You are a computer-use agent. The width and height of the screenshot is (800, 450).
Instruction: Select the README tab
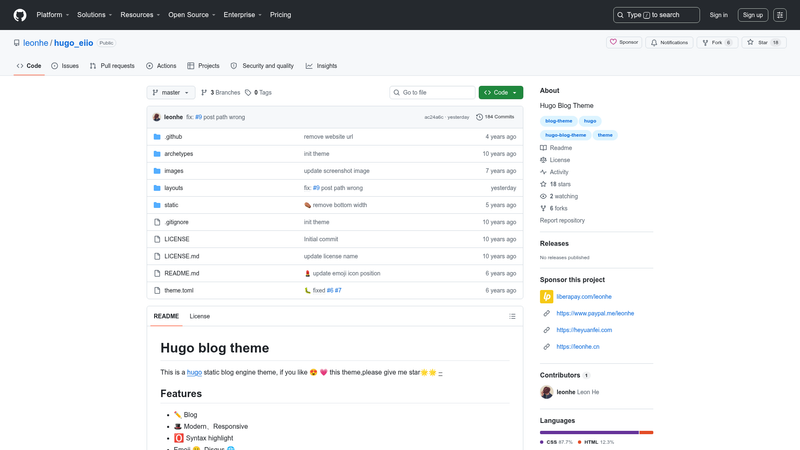[166, 316]
